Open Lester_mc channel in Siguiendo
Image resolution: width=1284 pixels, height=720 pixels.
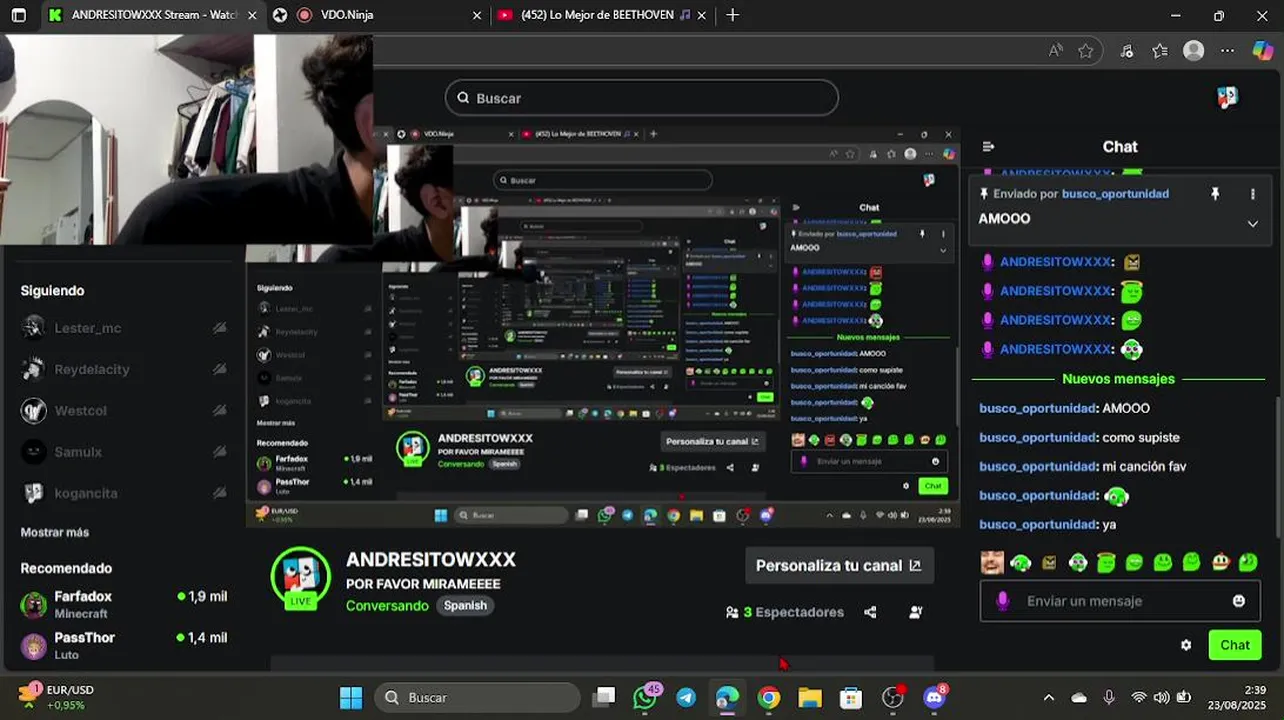(123, 328)
